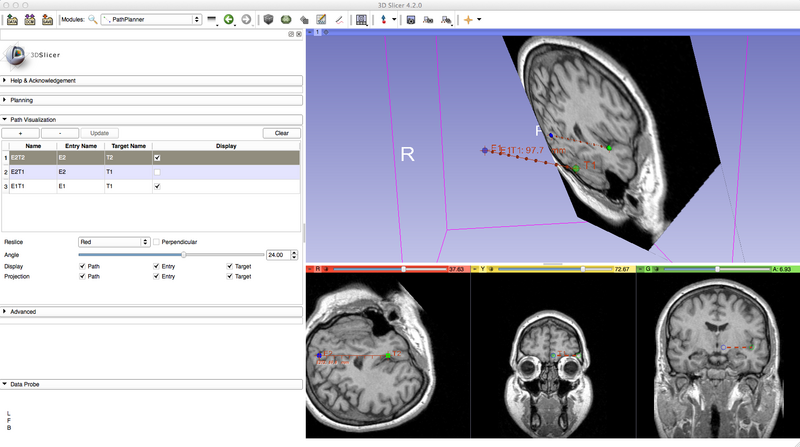Click the Angle value field showing 24.00

276,255
